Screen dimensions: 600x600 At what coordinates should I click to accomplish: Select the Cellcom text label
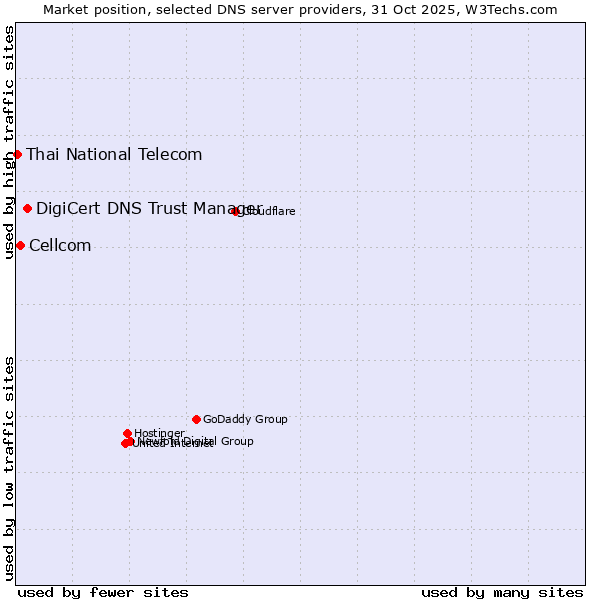[60, 246]
